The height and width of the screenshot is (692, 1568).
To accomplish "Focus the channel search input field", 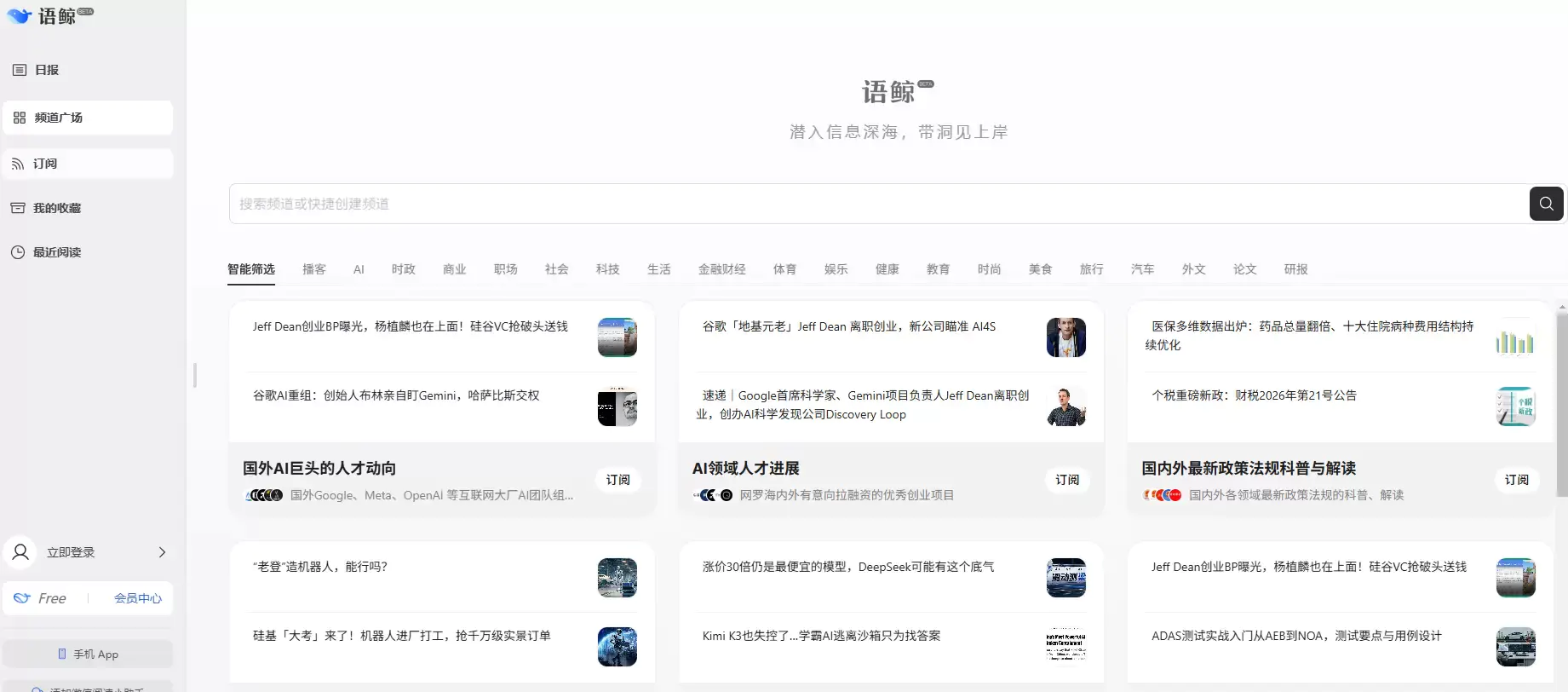I will click(x=879, y=204).
